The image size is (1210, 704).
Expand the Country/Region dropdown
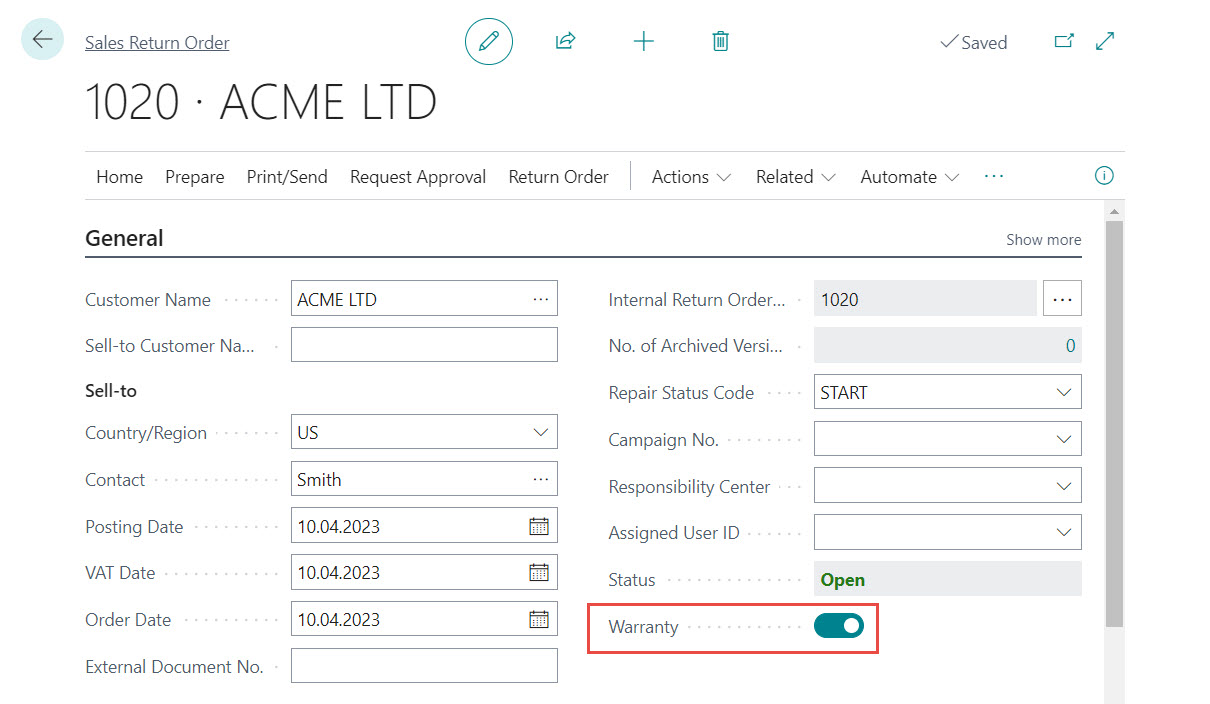540,433
